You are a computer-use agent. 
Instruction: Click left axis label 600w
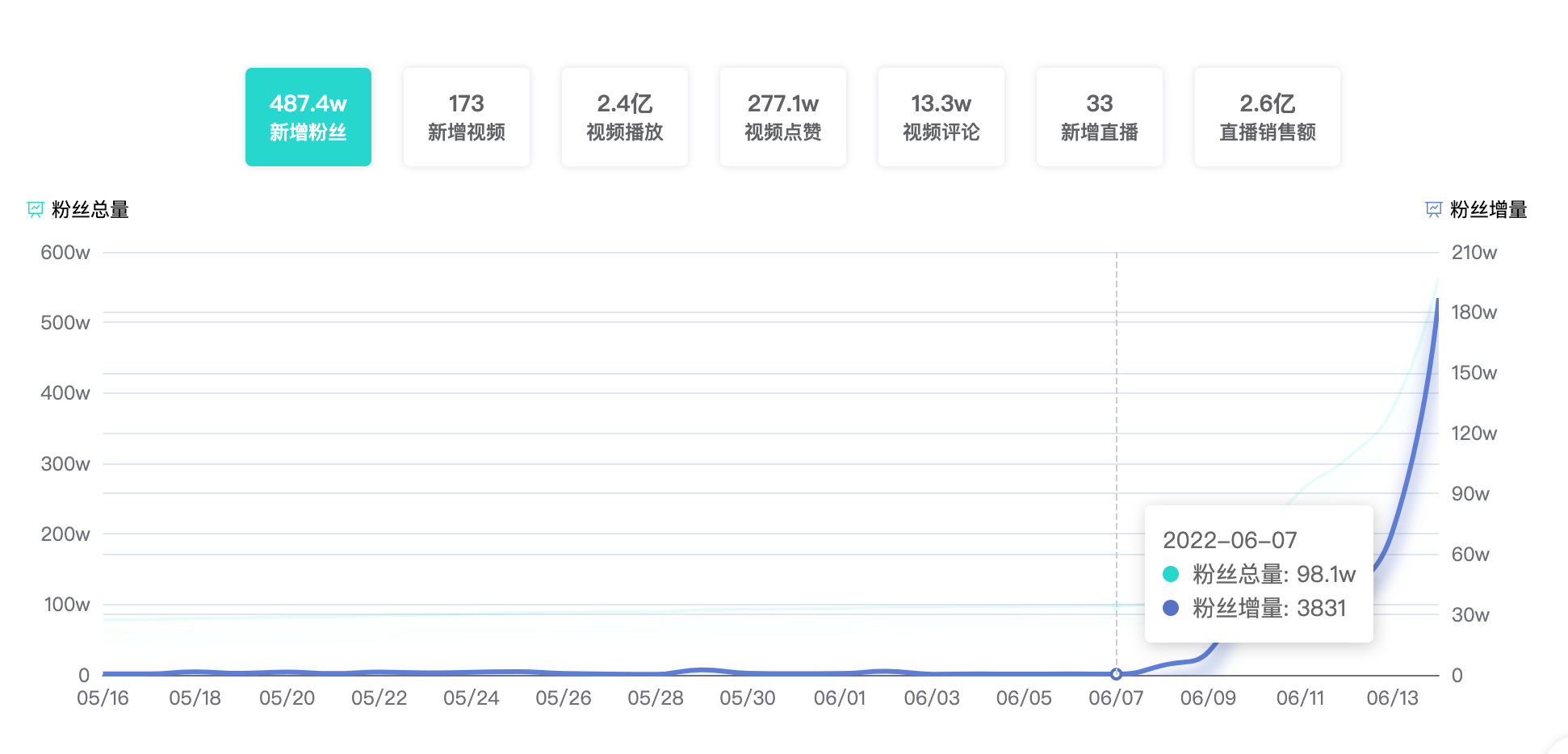65,253
